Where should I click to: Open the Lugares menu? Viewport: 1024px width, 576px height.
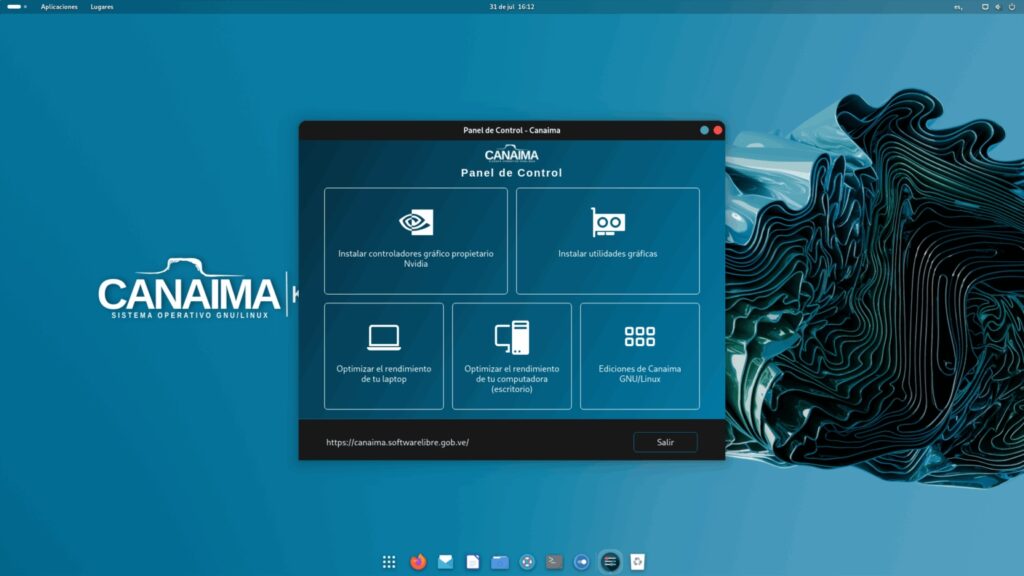click(x=102, y=7)
